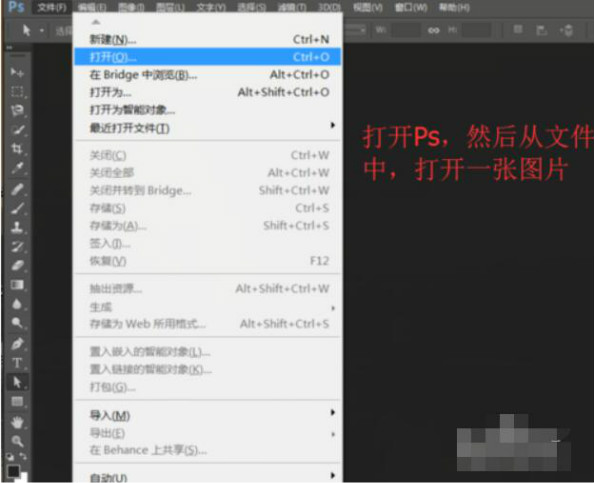594x483 pixels.
Task: Select the Quick Selection tool
Action: (x=17, y=130)
